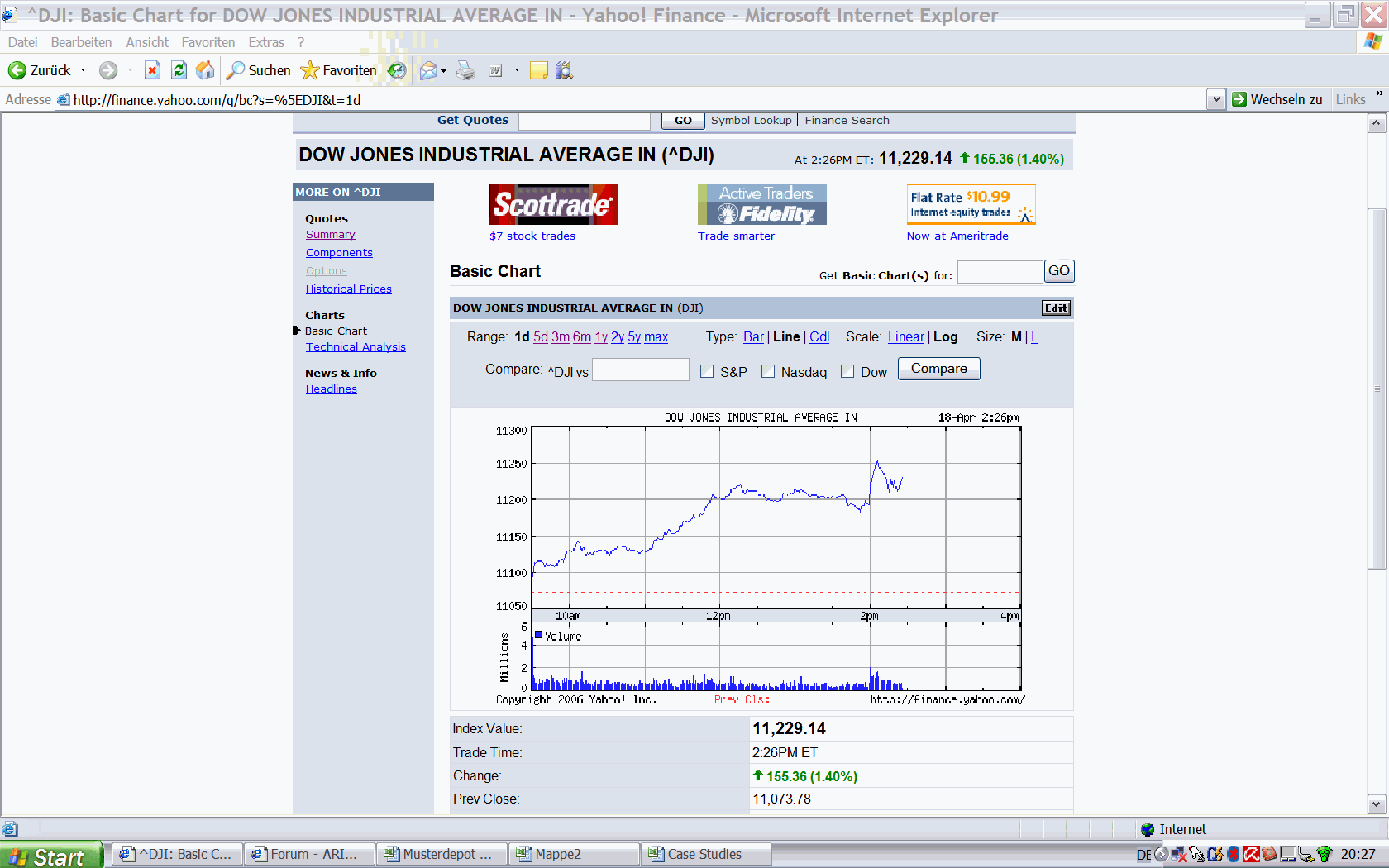Open the Edit button dropdown arrow
This screenshot has height=868, width=1389.
[x=517, y=70]
